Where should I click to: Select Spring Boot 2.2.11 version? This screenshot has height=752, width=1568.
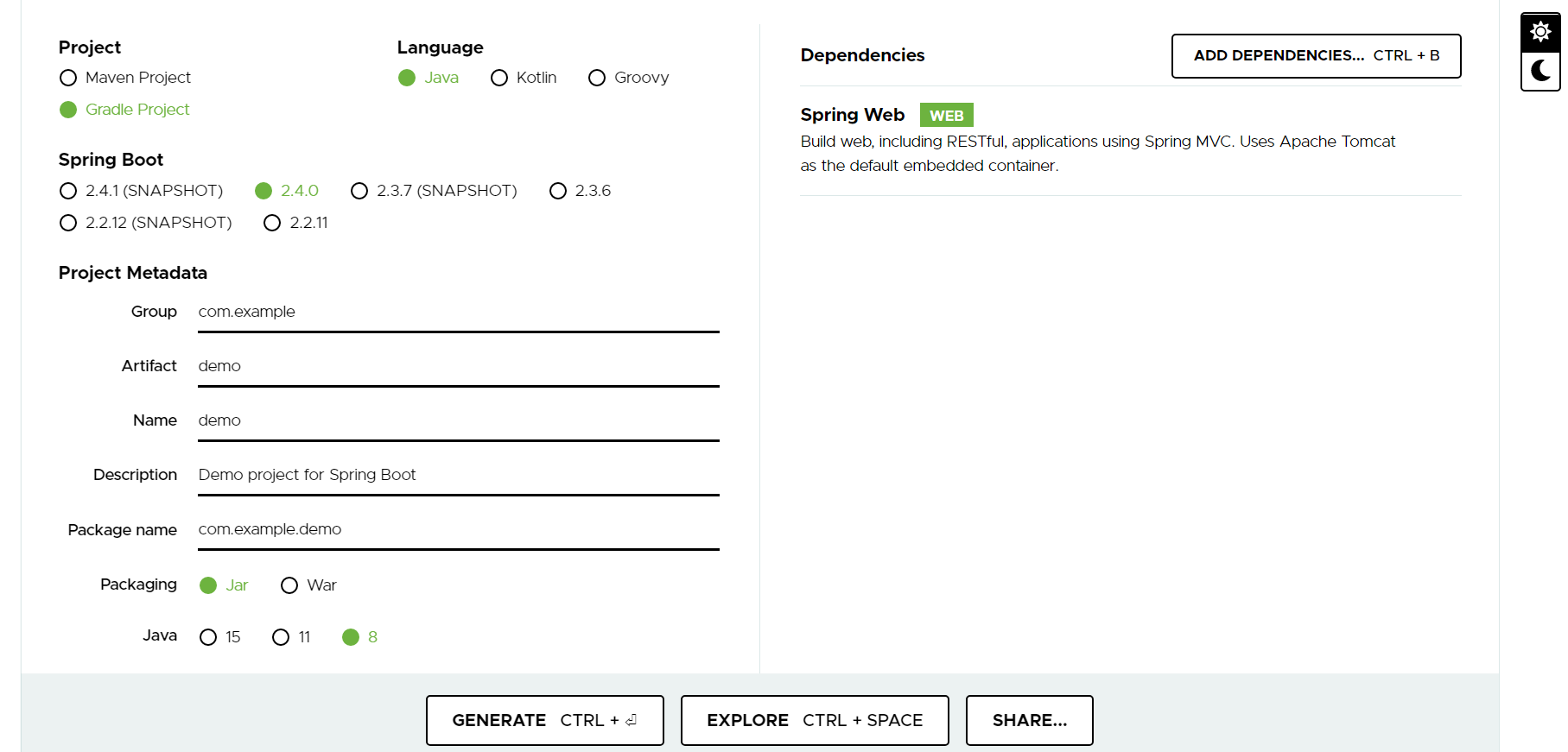[x=295, y=223]
